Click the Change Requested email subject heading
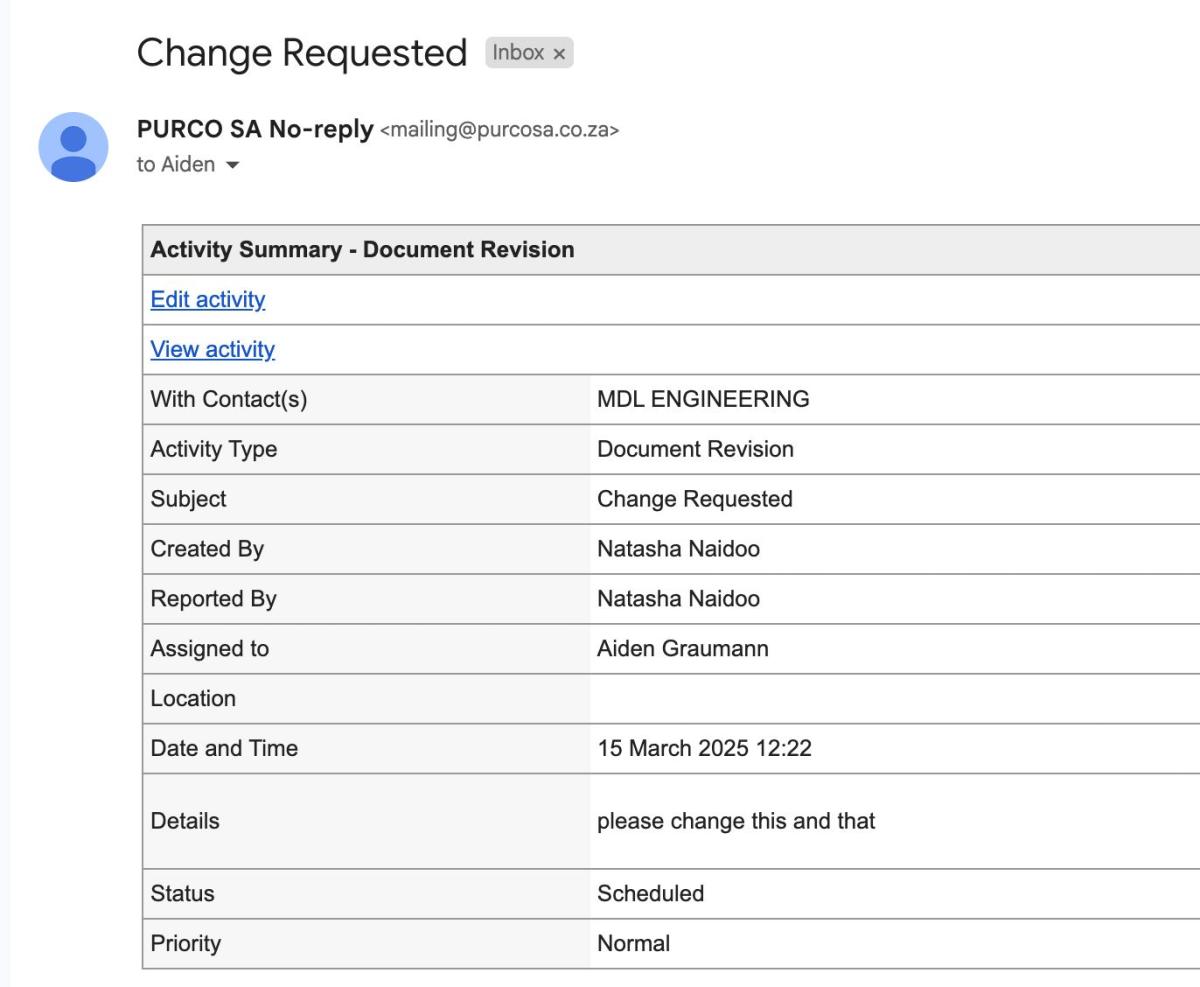1200x987 pixels. click(x=301, y=53)
